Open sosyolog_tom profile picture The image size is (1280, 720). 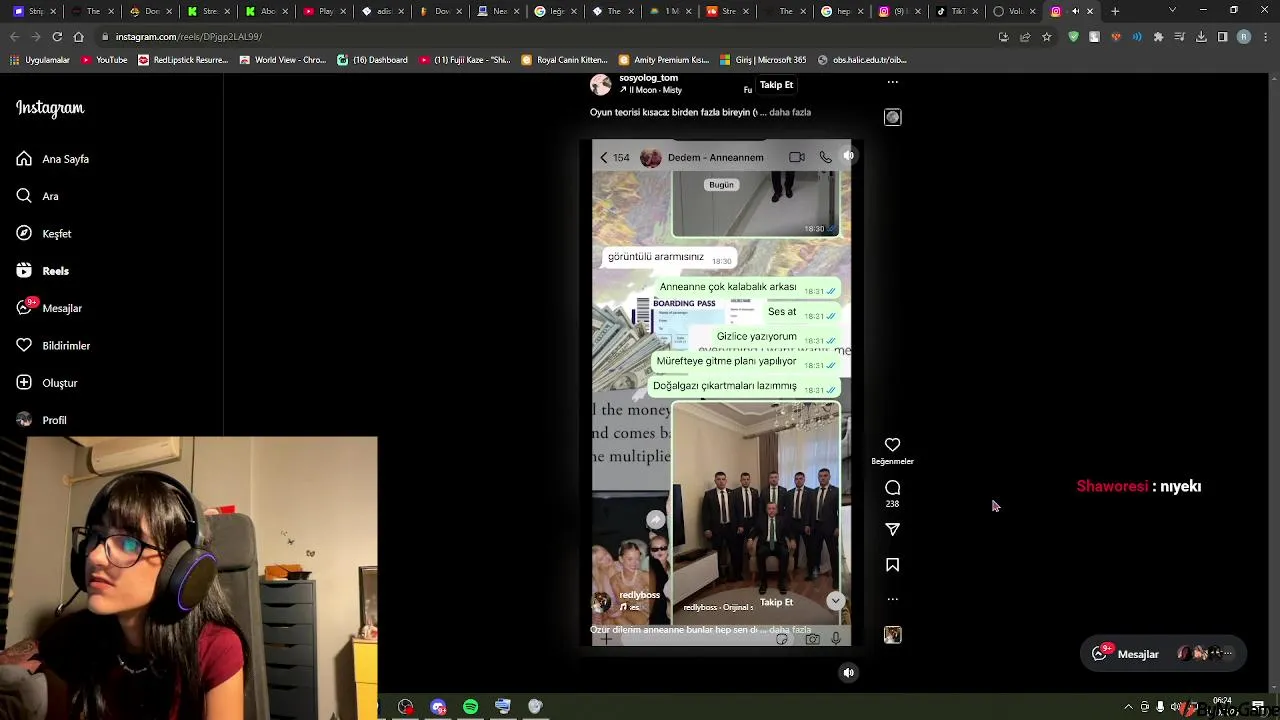pos(600,84)
